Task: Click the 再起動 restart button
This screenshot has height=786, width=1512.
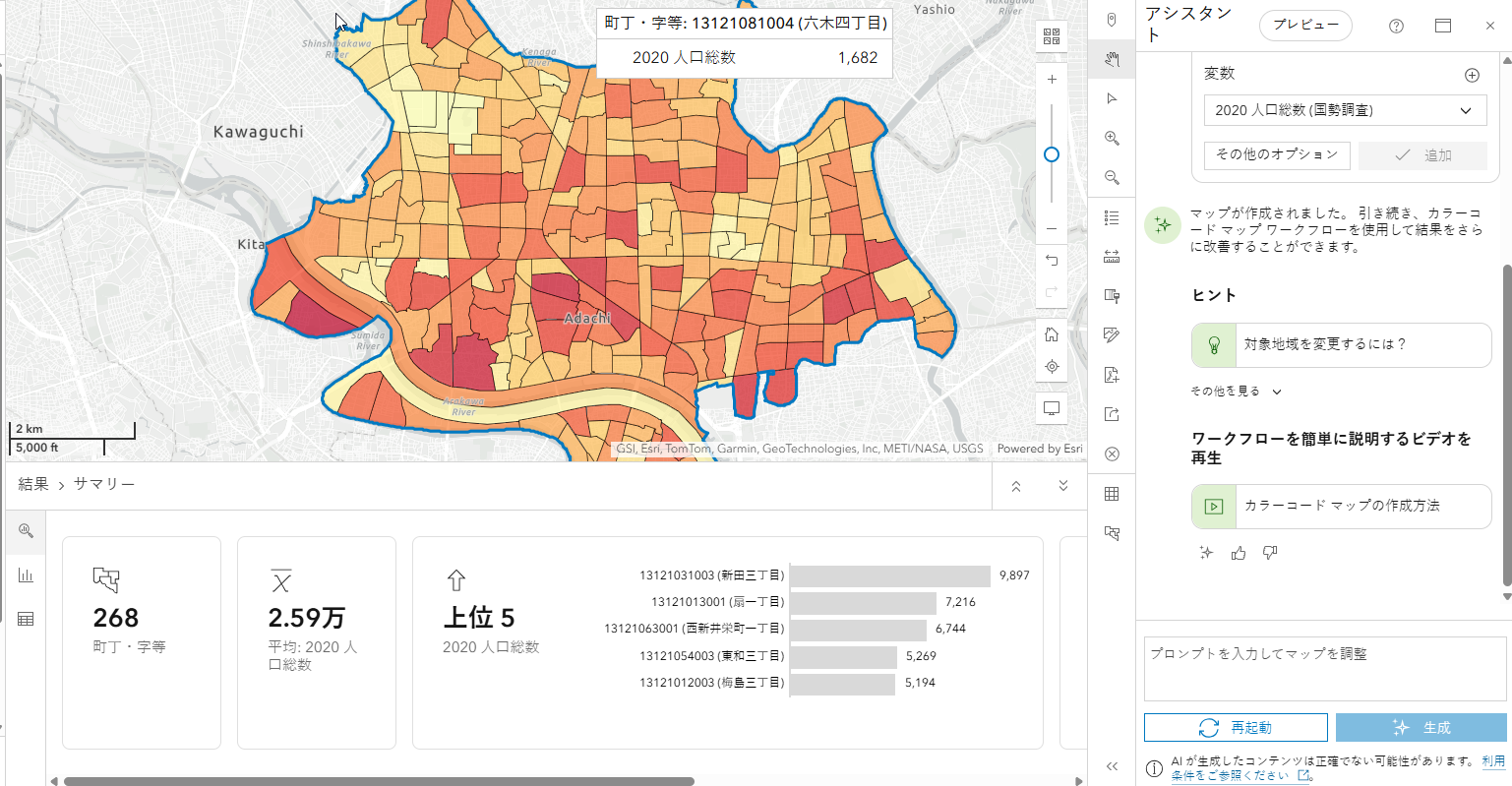Action: pos(1236,728)
